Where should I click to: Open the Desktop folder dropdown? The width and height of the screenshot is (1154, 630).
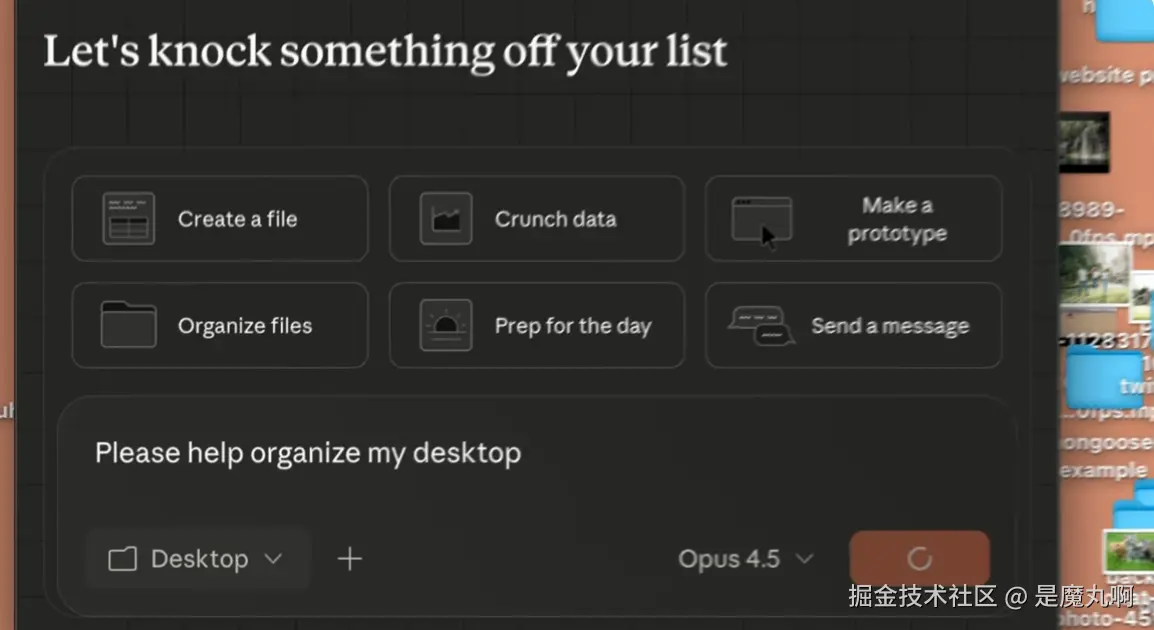point(197,559)
